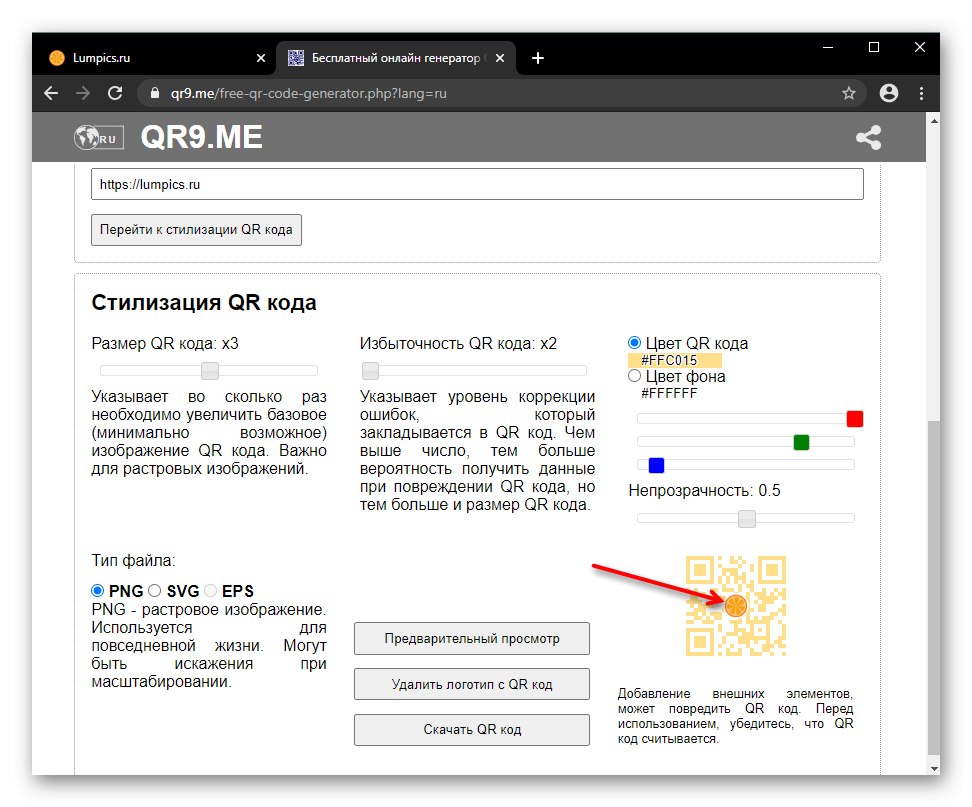Select Цвет фона radio button
This screenshot has width=972, height=807.
[634, 376]
